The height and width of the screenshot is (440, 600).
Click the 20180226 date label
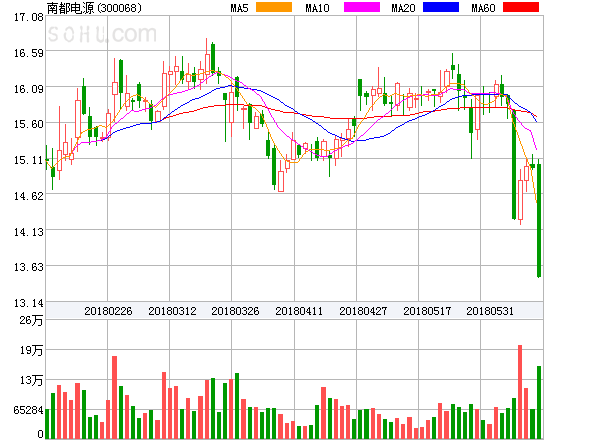tap(108, 311)
